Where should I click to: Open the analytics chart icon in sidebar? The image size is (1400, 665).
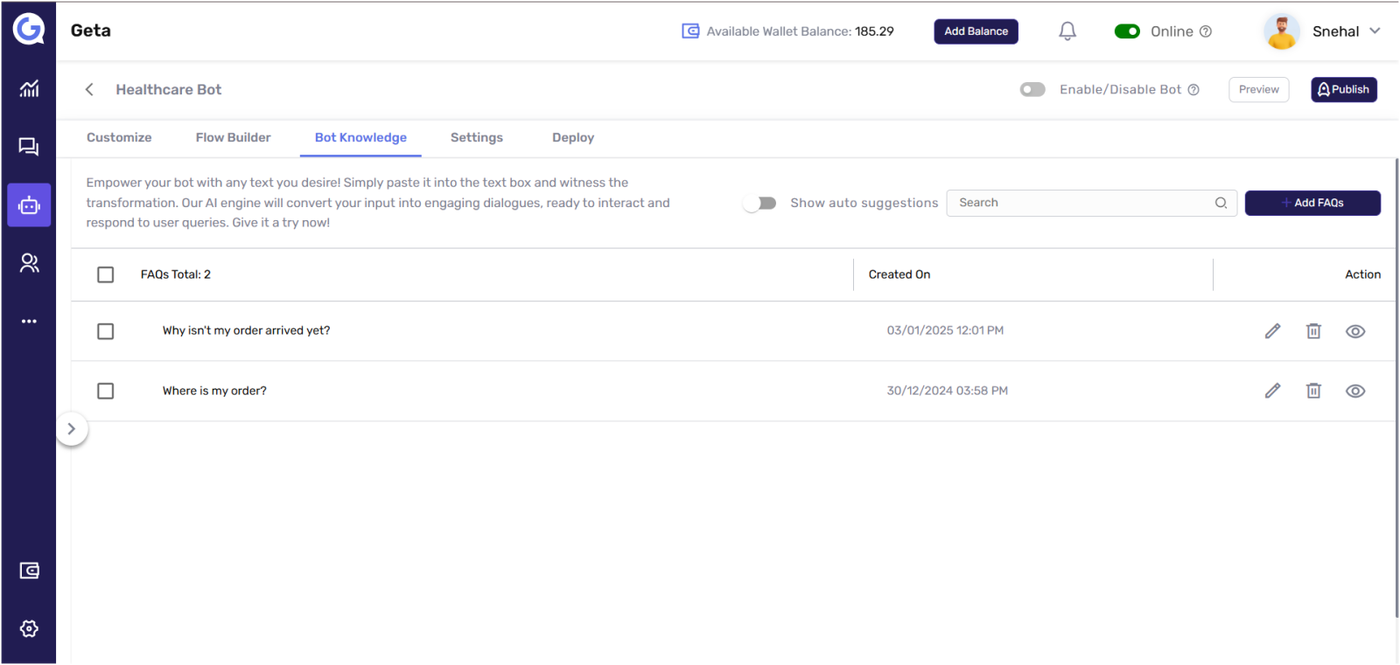point(29,89)
